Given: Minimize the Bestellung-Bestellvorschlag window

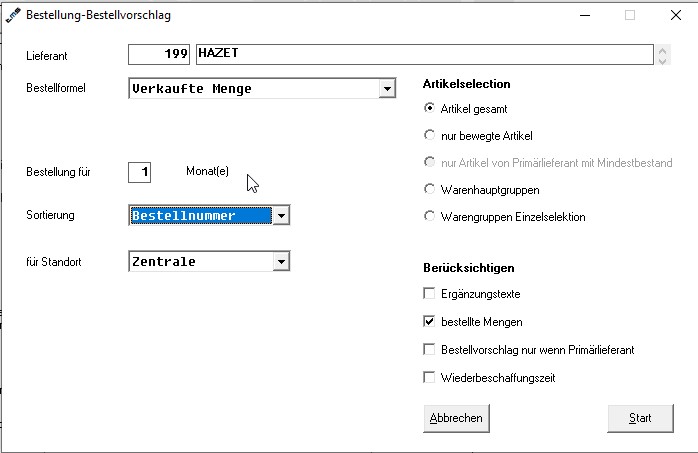Looking at the screenshot, I should [585, 15].
